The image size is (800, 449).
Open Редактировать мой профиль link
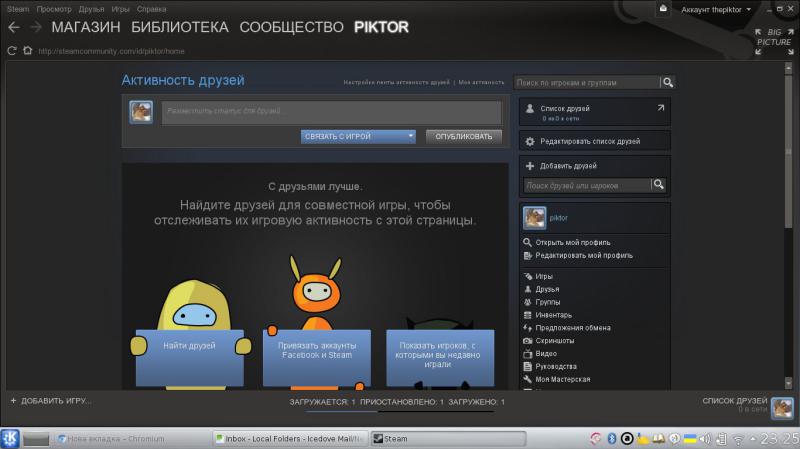point(584,255)
